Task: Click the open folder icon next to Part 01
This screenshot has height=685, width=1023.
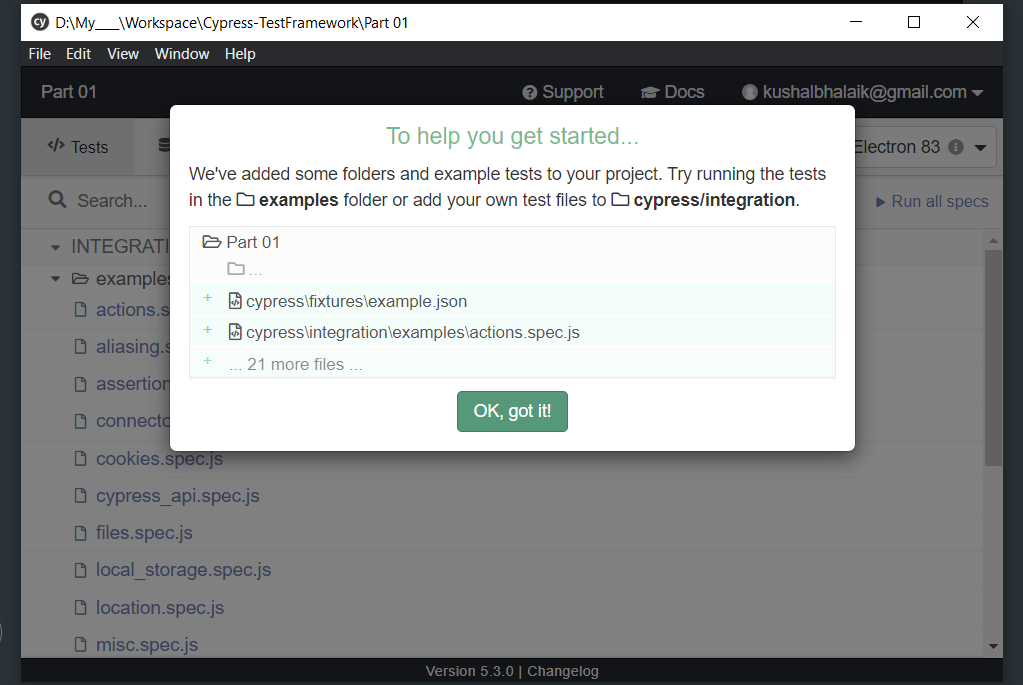Action: coord(211,242)
